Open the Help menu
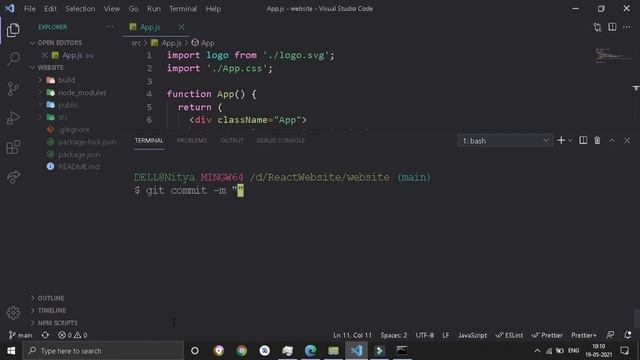Image resolution: width=640 pixels, height=360 pixels. coord(213,9)
